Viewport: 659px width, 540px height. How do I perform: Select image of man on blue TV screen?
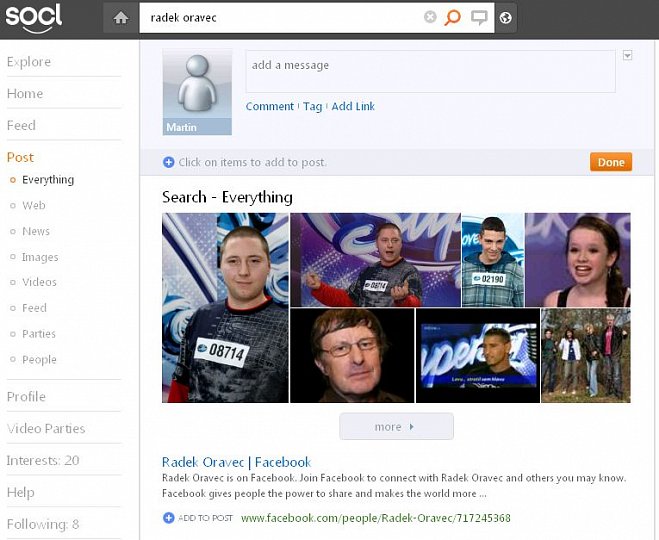pos(478,356)
